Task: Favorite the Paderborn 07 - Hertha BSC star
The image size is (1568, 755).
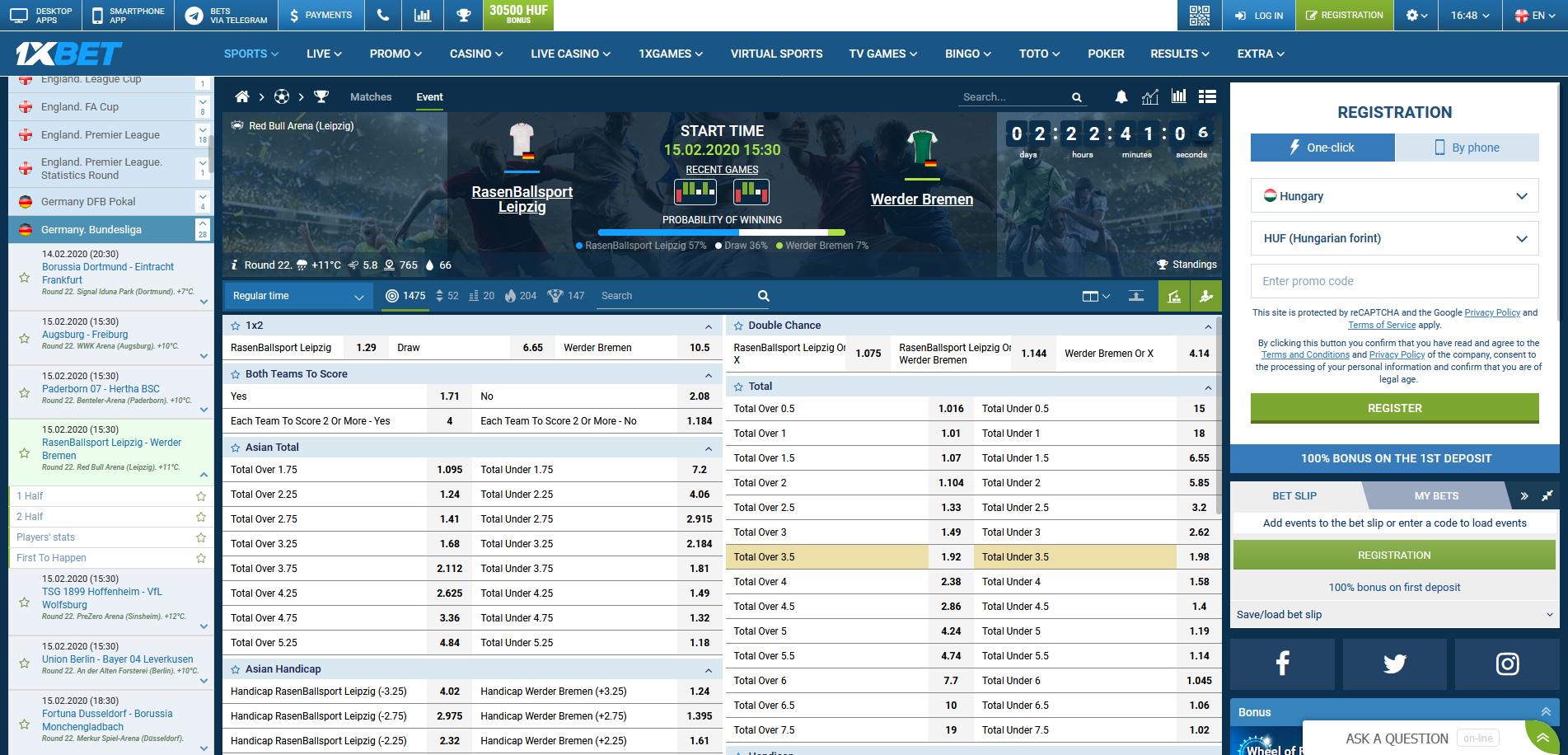Action: coord(25,393)
